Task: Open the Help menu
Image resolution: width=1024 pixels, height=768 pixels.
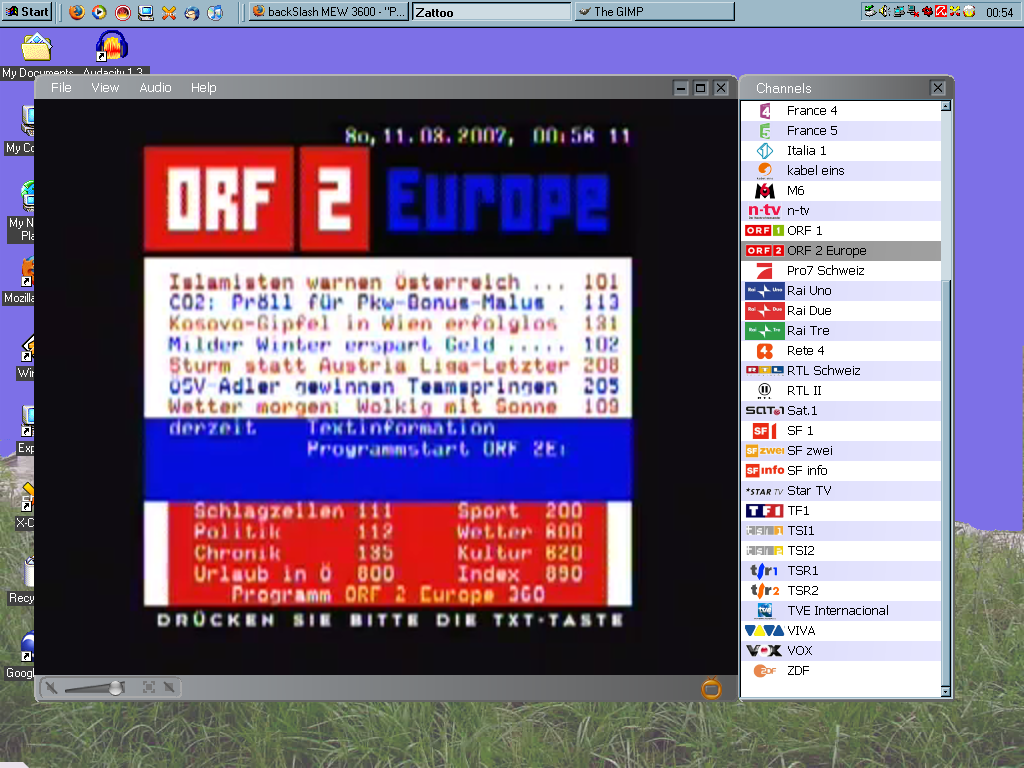Action: 204,88
